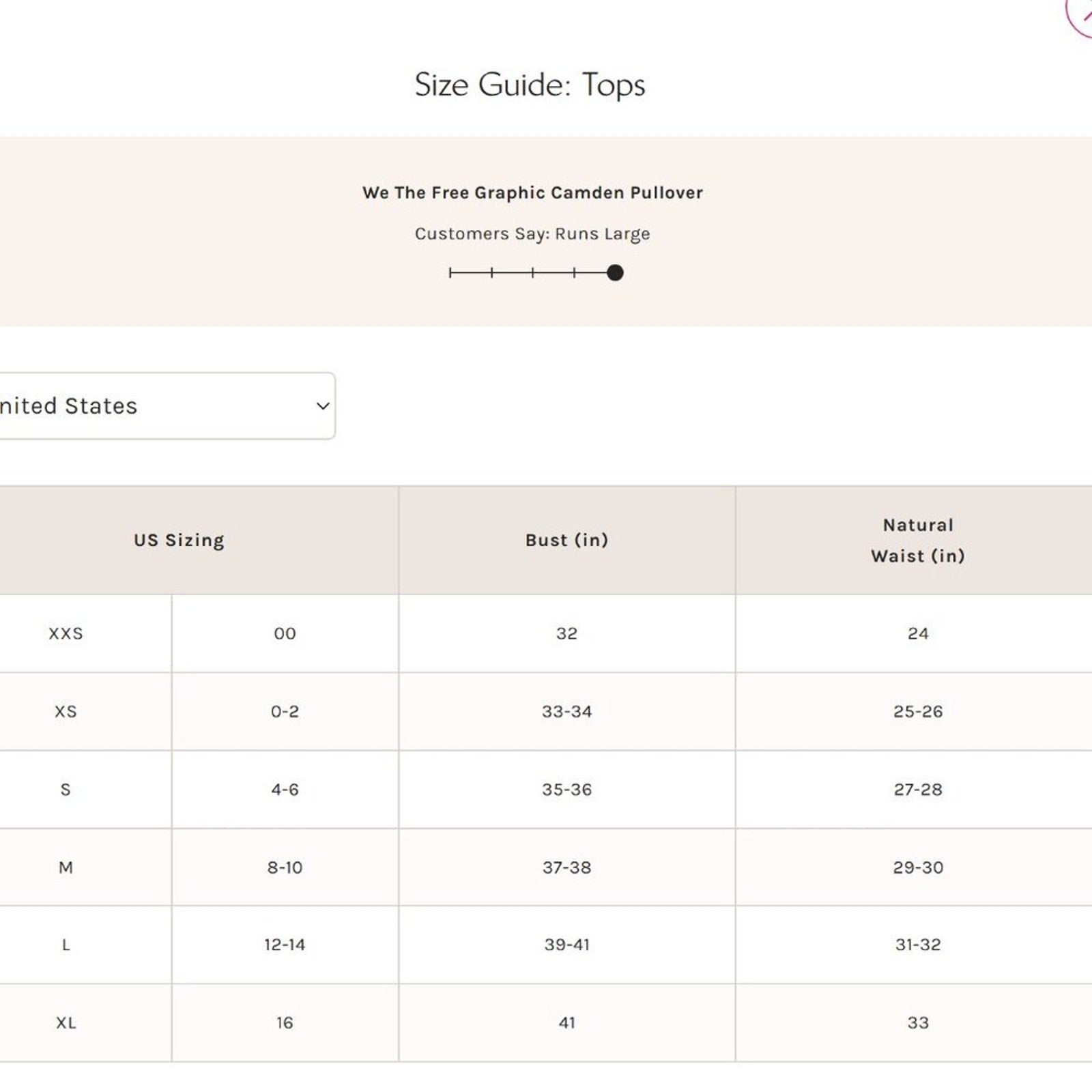The height and width of the screenshot is (1092, 1092).
Task: Select the 37-38 bust measurement cell
Action: click(566, 867)
